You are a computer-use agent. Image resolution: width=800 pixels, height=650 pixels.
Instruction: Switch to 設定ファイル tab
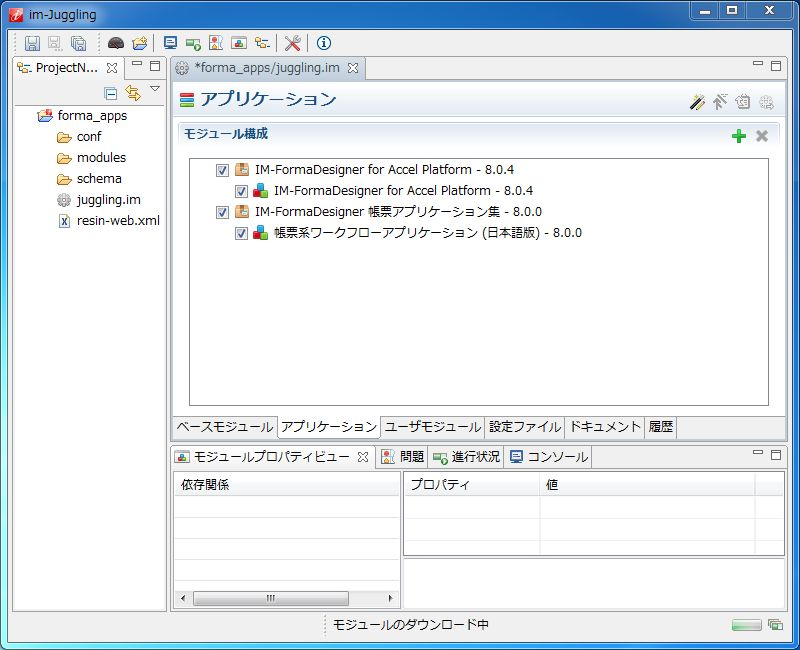[x=524, y=427]
